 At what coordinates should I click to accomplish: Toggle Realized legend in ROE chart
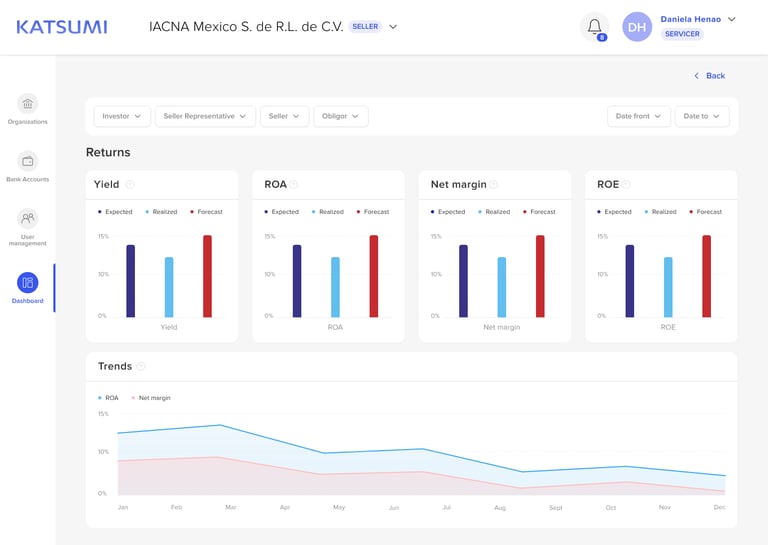click(x=660, y=212)
